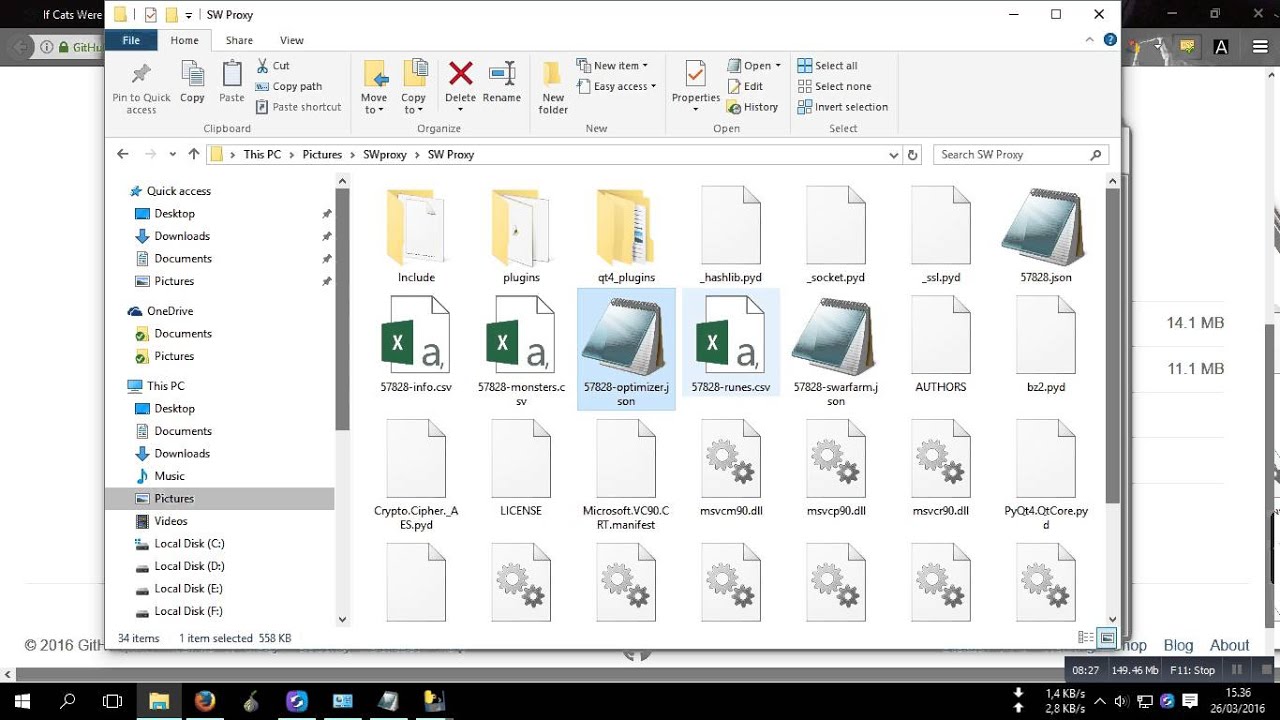Switch to the Share tab
The height and width of the screenshot is (720, 1280).
(239, 40)
